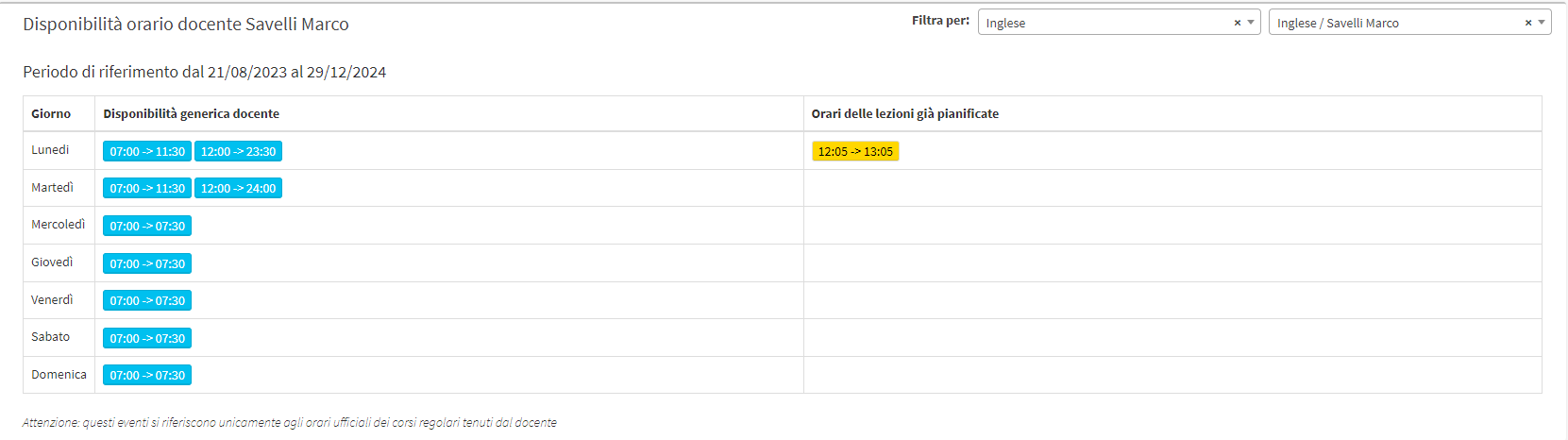1568x440 pixels.
Task: Select Domenica 07:00 -> 07:30 slot
Action: coord(147,375)
